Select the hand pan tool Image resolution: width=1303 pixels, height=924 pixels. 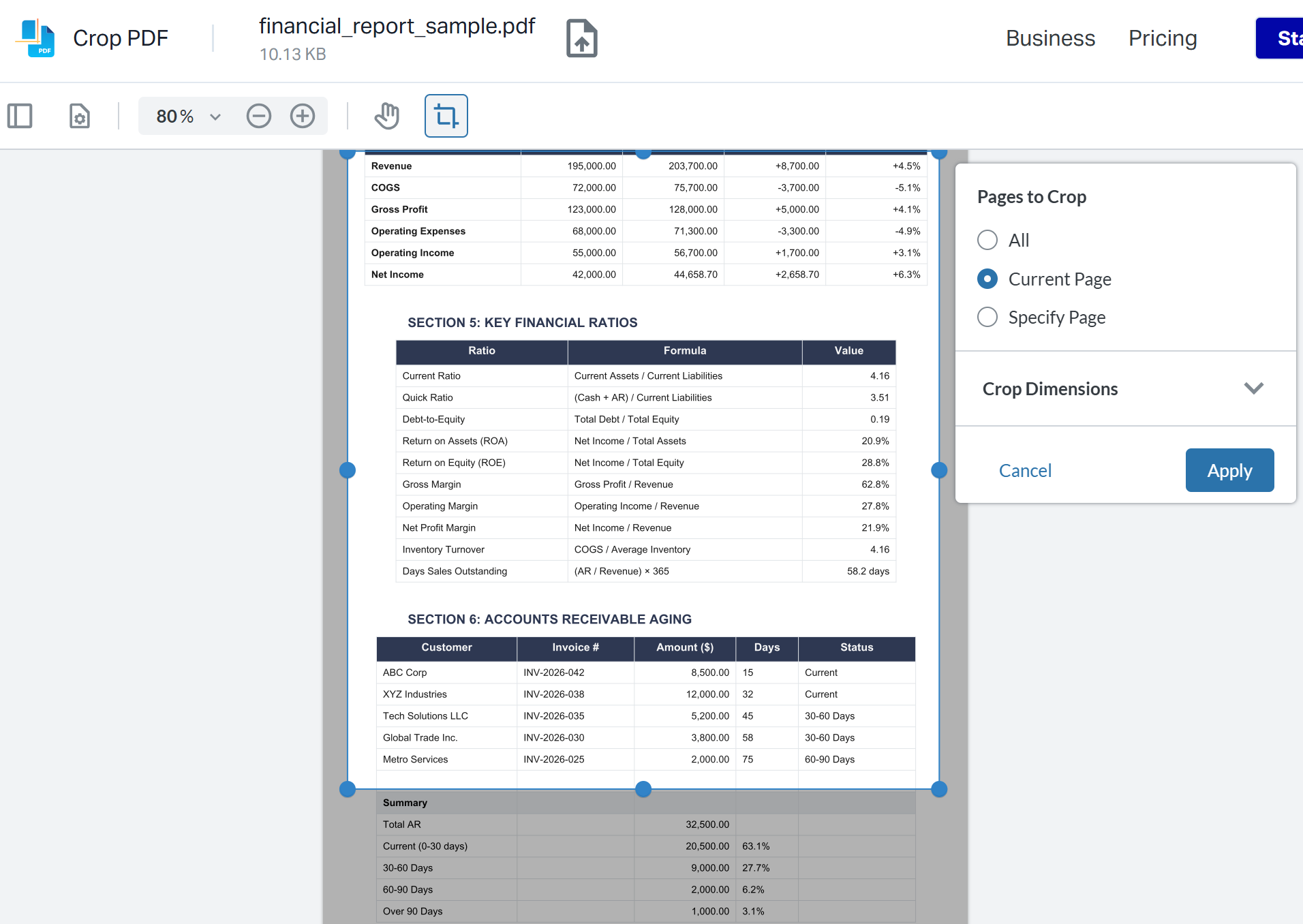[387, 116]
